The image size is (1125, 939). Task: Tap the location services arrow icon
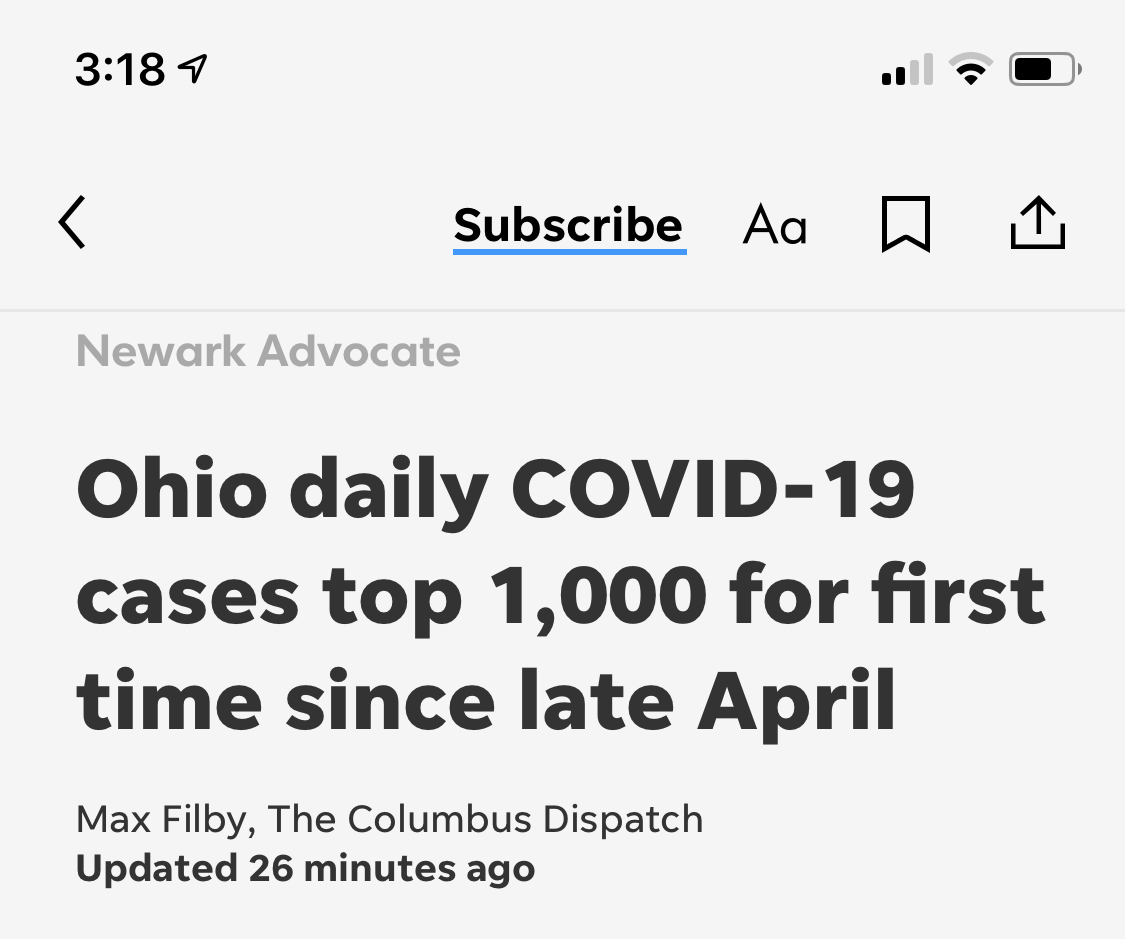[x=192, y=68]
